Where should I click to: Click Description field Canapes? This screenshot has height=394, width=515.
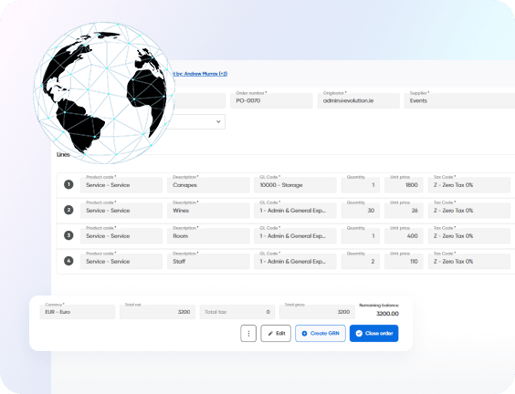point(208,185)
